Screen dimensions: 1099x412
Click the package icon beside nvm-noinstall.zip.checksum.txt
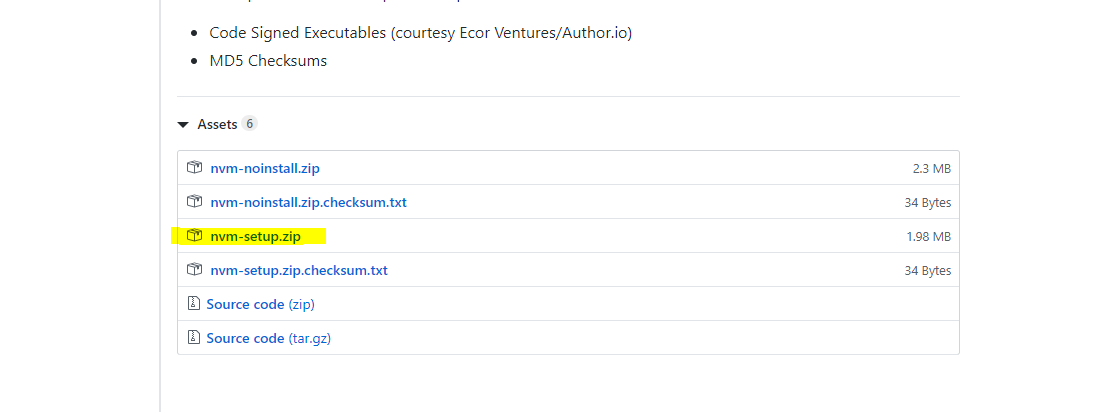[x=194, y=202]
